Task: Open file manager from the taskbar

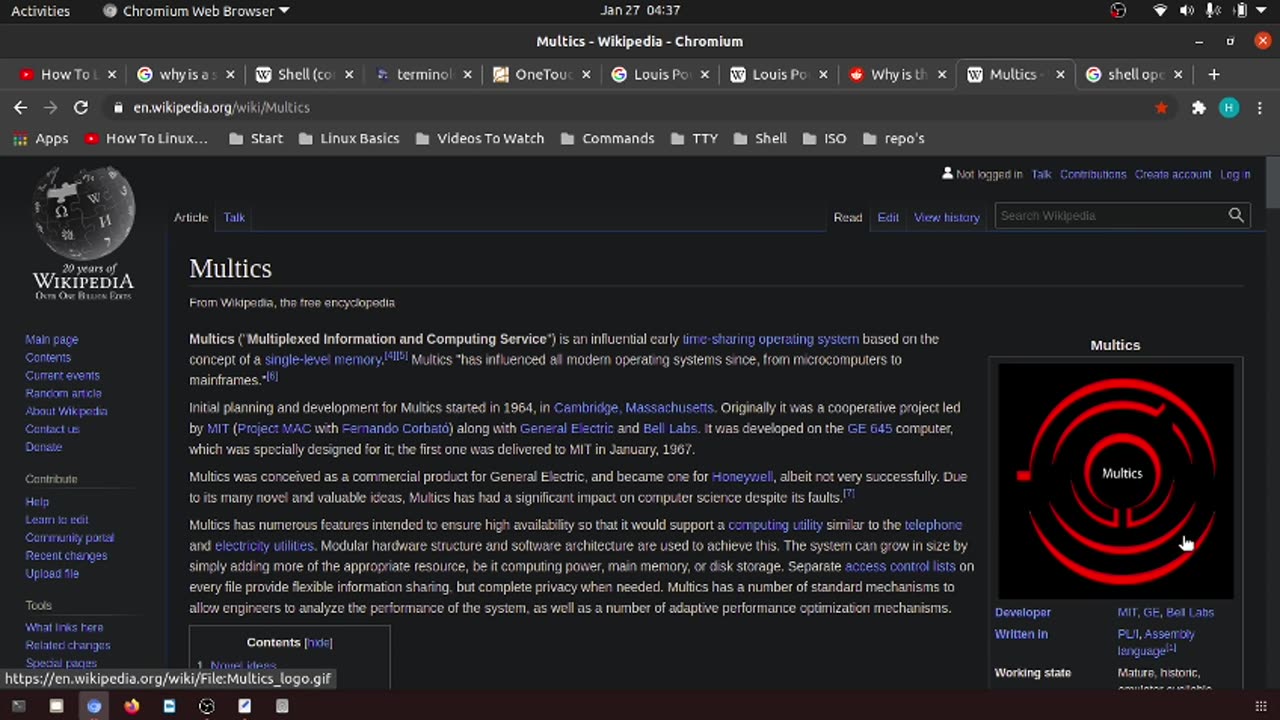Action: pyautogui.click(x=56, y=706)
